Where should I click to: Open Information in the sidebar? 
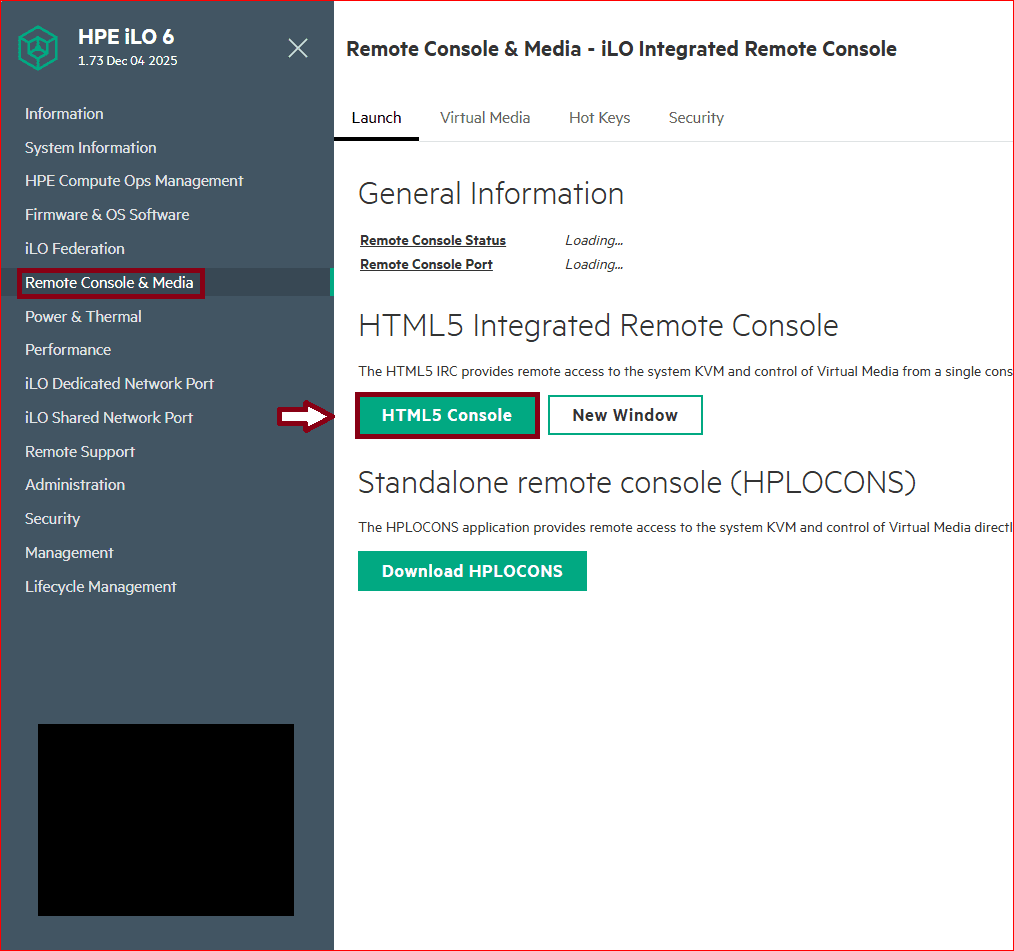click(64, 114)
